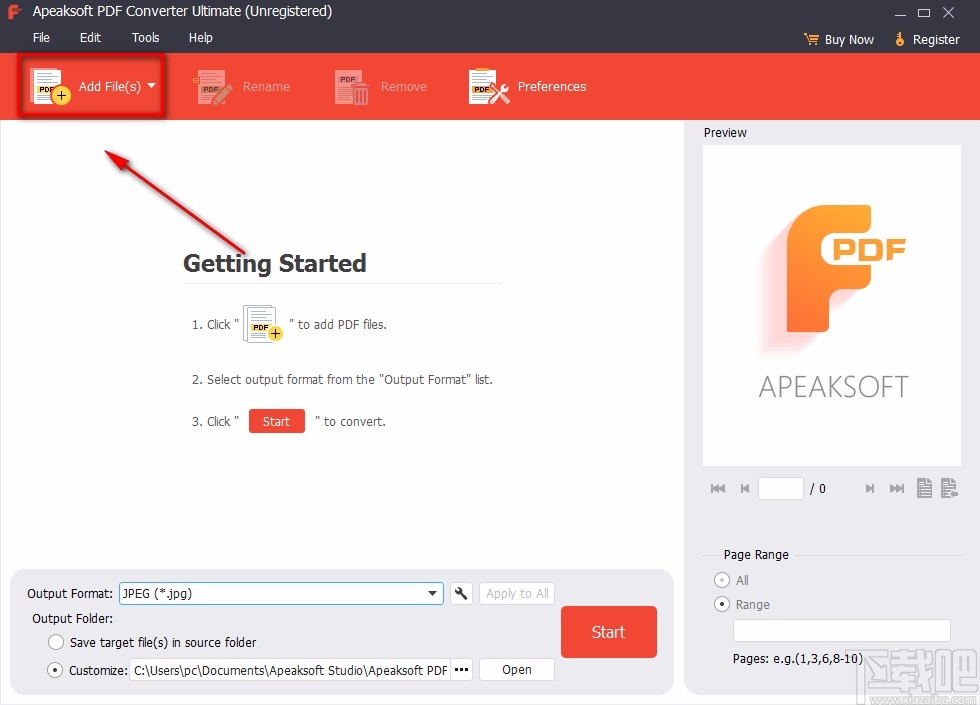
Task: Open the Tools menu
Action: pyautogui.click(x=145, y=37)
